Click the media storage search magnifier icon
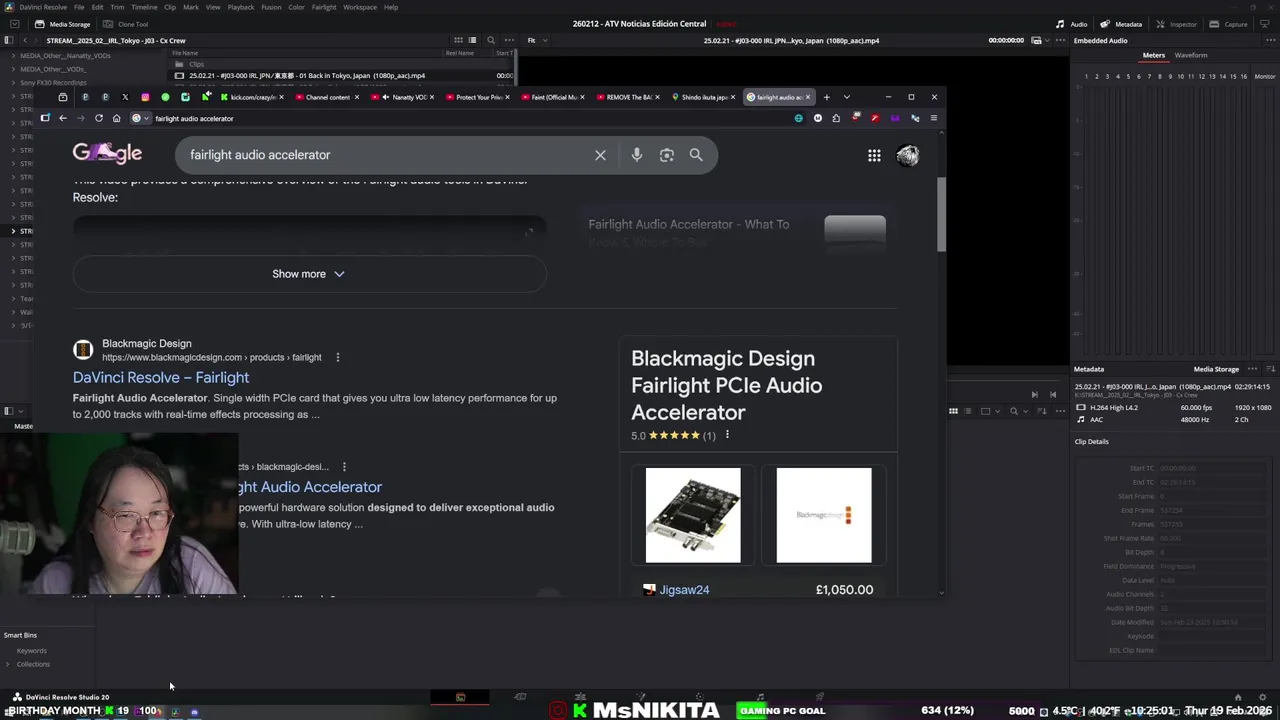Screen dimensions: 1280x720 point(490,40)
